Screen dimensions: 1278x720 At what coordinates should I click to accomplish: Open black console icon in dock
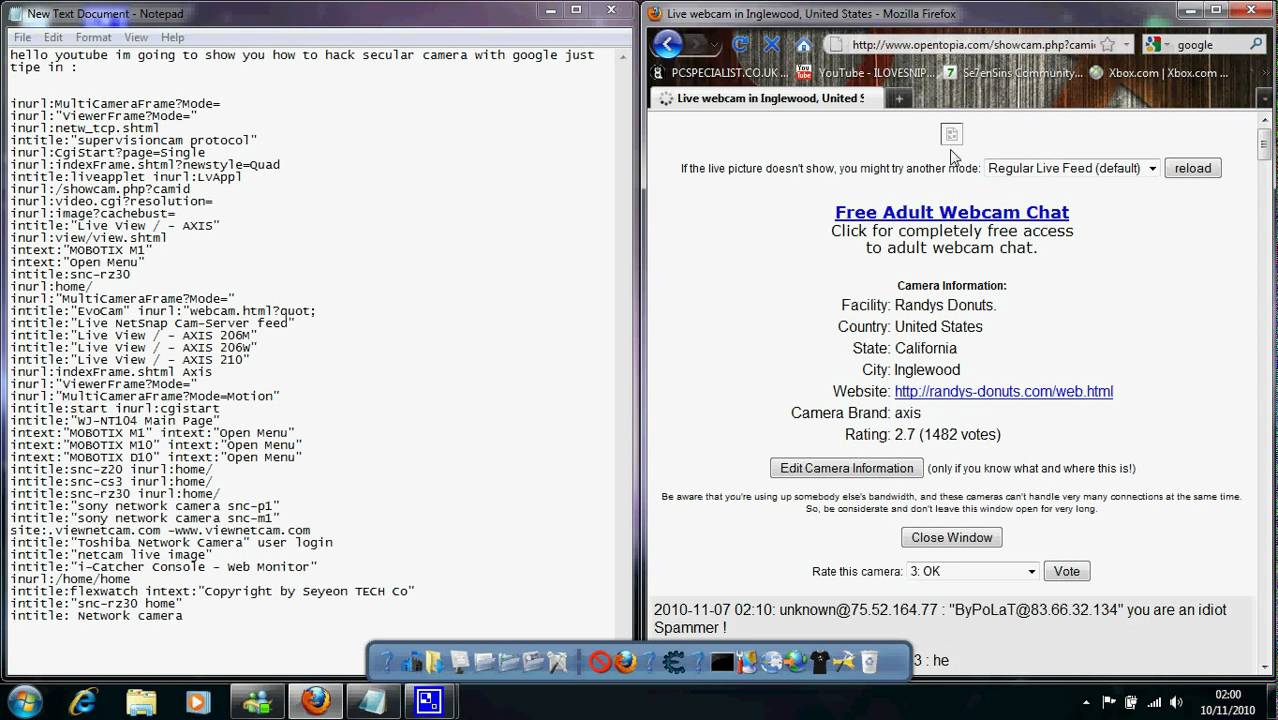pyautogui.click(x=722, y=661)
